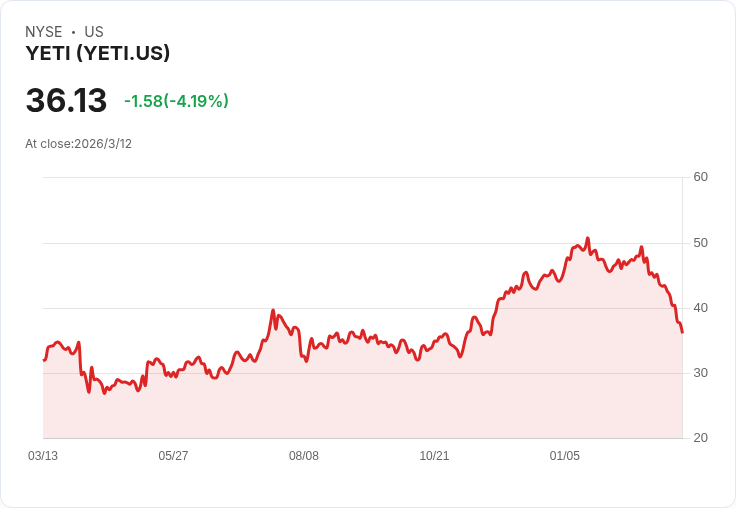This screenshot has width=736, height=508.
Task: Click the summer spike near 40 before 08/08
Action: pos(273,311)
